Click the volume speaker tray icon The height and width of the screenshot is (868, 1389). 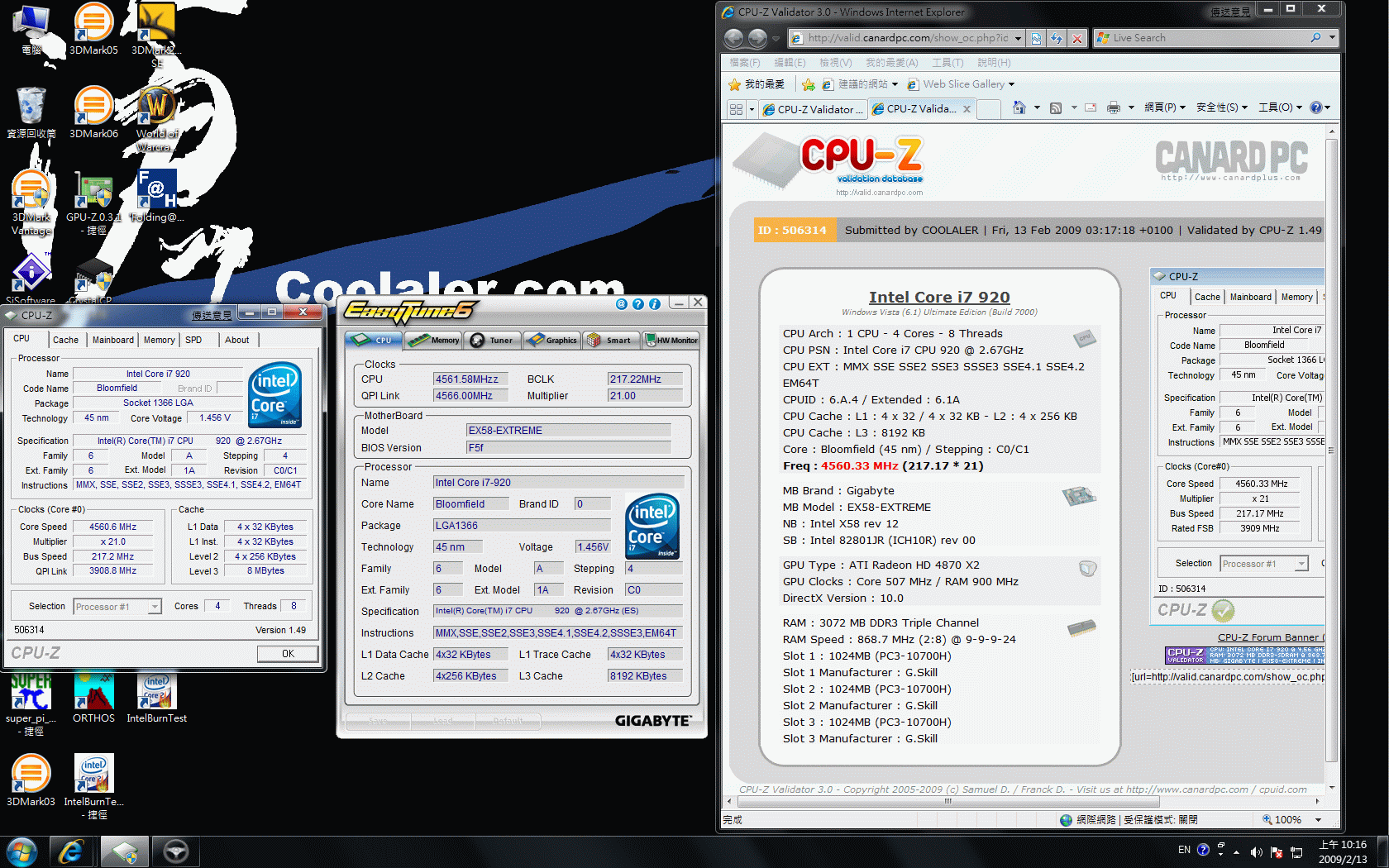point(1256,851)
